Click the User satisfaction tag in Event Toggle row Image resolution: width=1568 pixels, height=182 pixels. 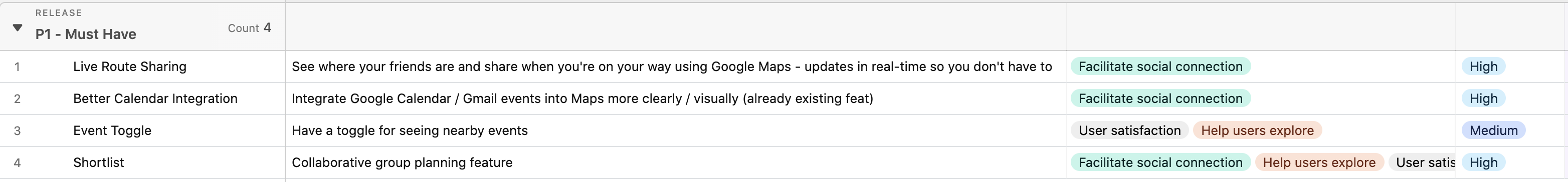(1130, 130)
